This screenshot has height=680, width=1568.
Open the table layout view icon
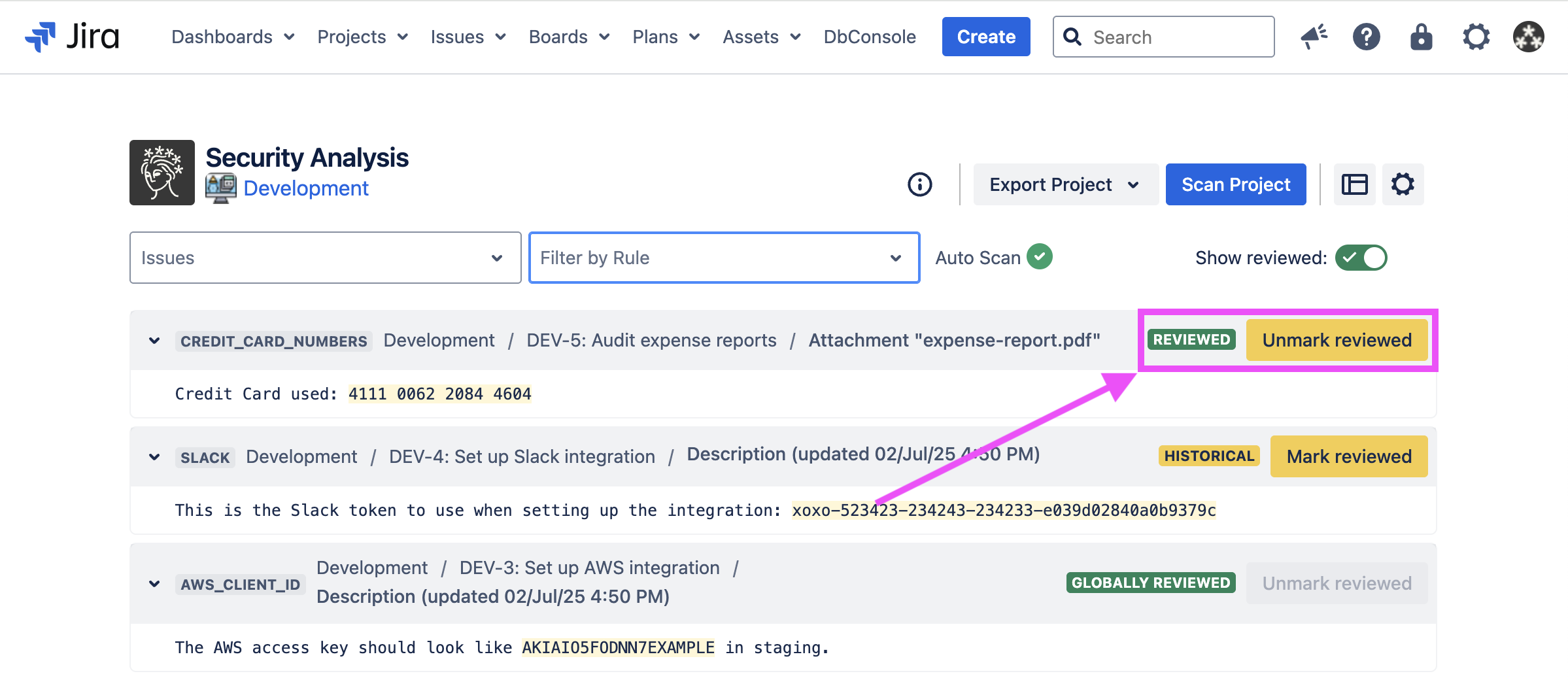point(1354,184)
